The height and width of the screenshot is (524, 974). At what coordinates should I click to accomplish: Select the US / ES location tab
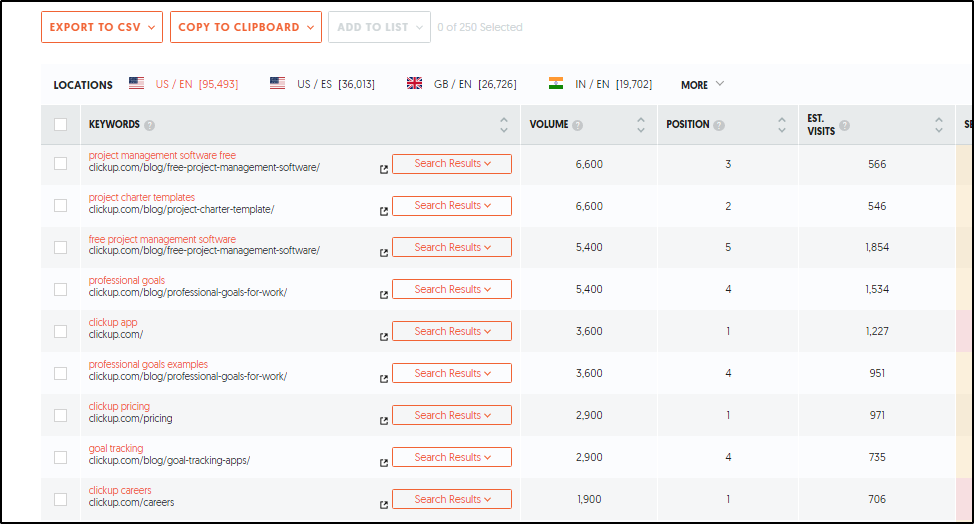tap(323, 85)
